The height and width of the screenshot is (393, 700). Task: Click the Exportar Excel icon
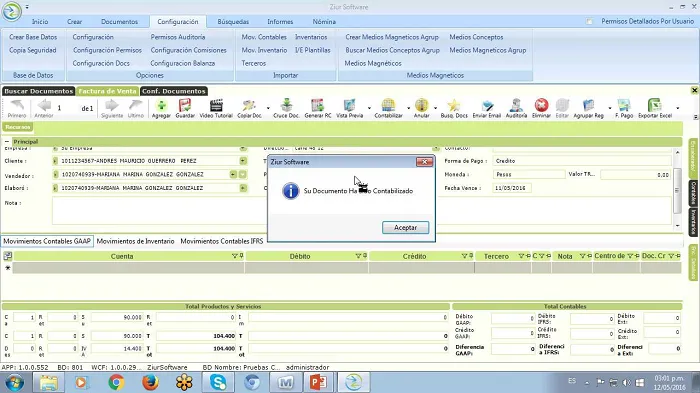(x=655, y=106)
